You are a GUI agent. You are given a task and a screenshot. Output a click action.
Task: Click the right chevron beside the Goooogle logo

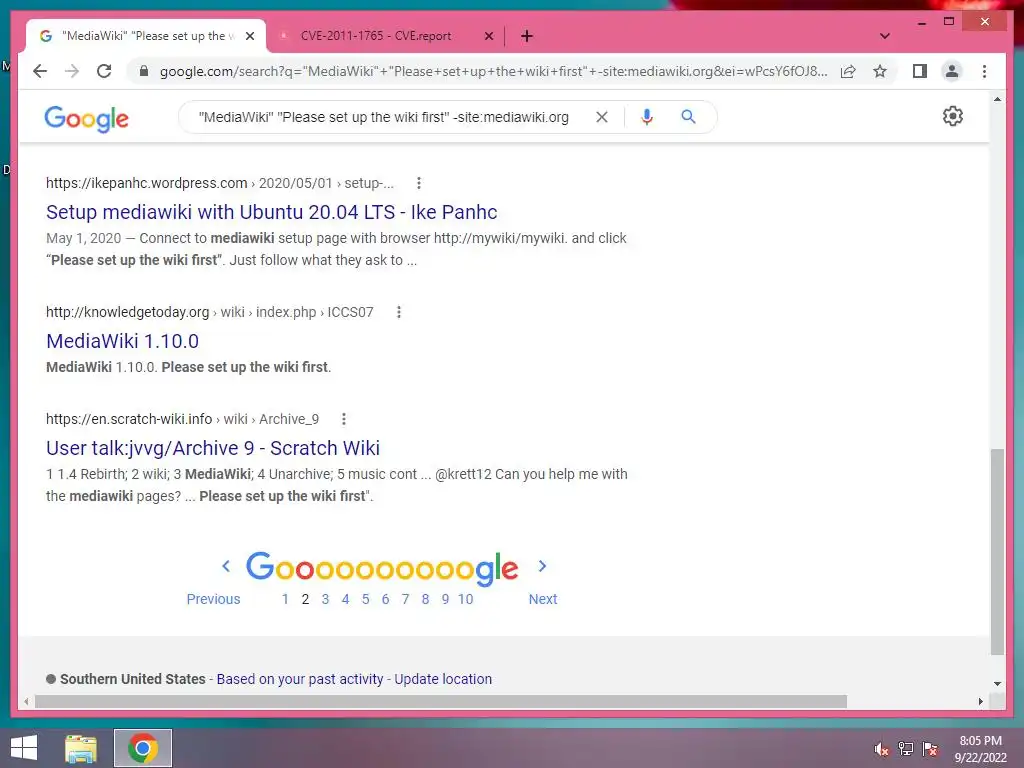pos(542,566)
